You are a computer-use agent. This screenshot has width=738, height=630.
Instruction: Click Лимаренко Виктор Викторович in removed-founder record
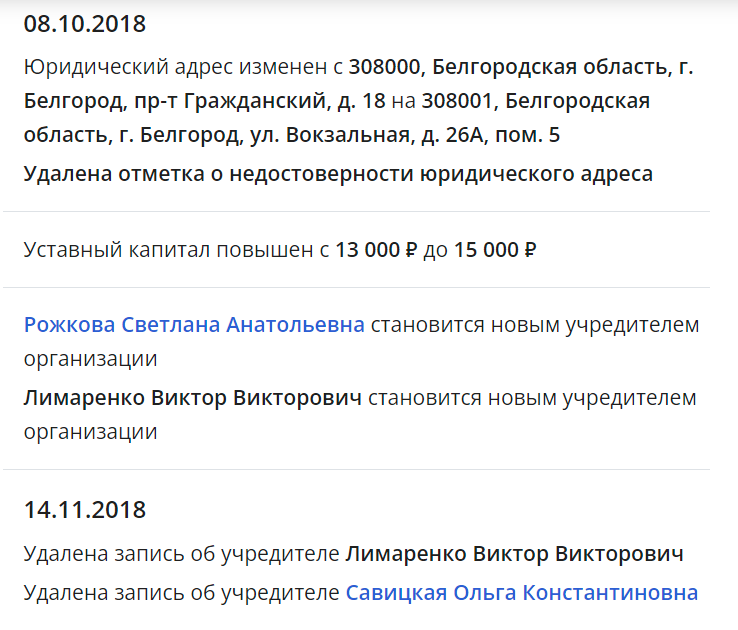(514, 554)
